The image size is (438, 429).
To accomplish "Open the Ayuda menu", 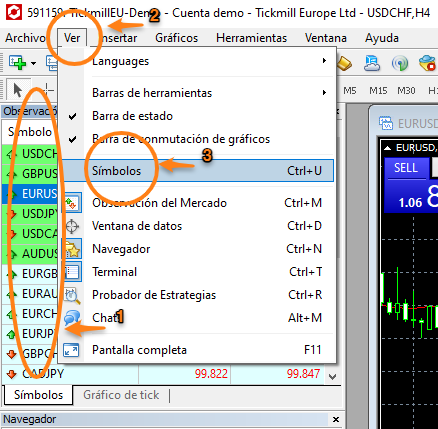I will click(382, 38).
